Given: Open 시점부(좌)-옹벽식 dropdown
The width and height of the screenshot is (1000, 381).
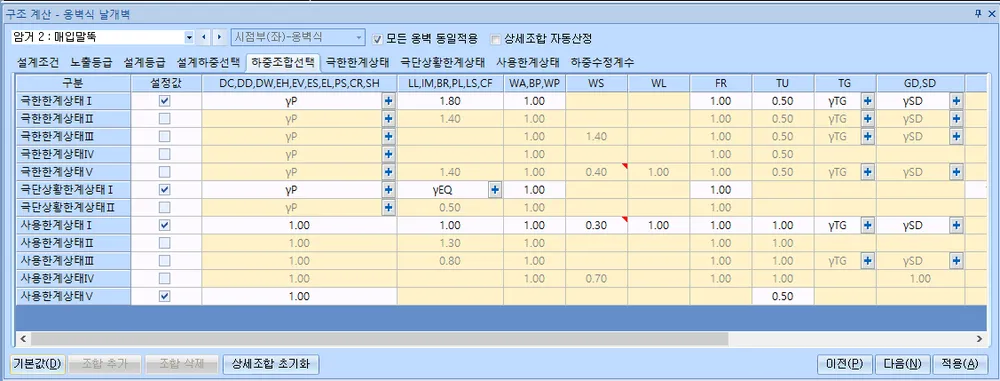Looking at the screenshot, I should point(359,38).
